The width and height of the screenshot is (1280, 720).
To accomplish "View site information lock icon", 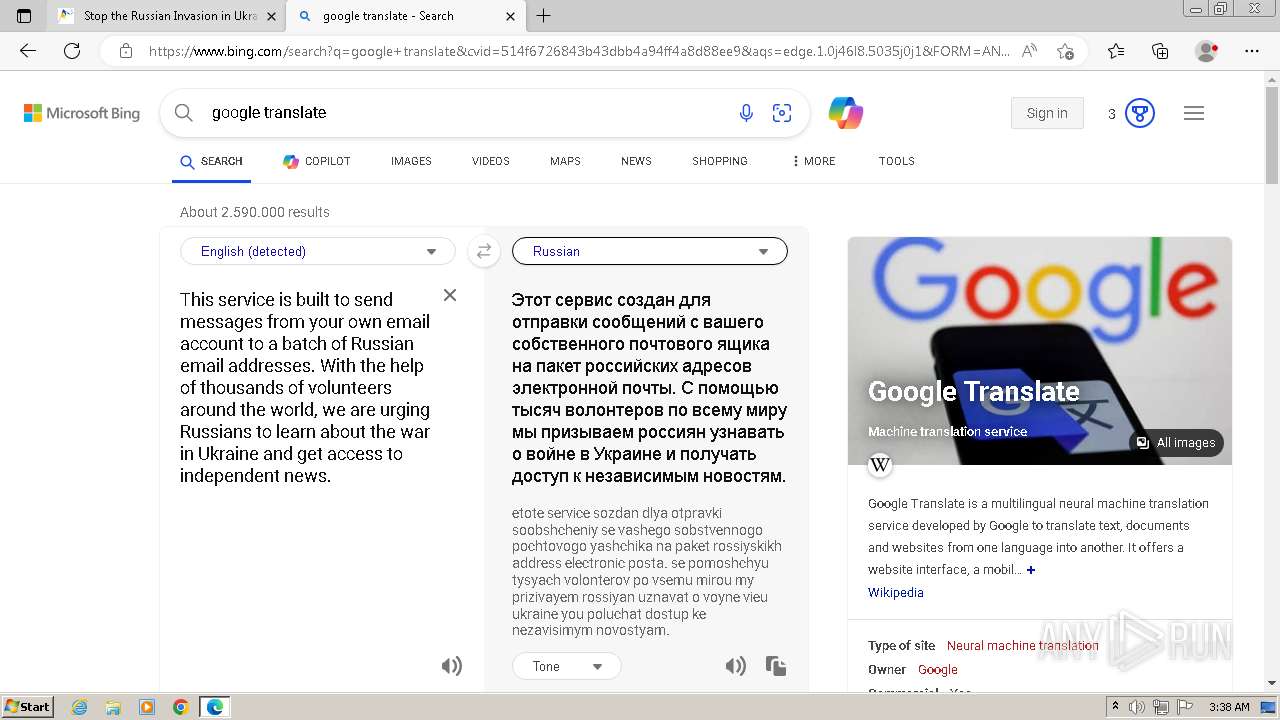I will coord(125,51).
